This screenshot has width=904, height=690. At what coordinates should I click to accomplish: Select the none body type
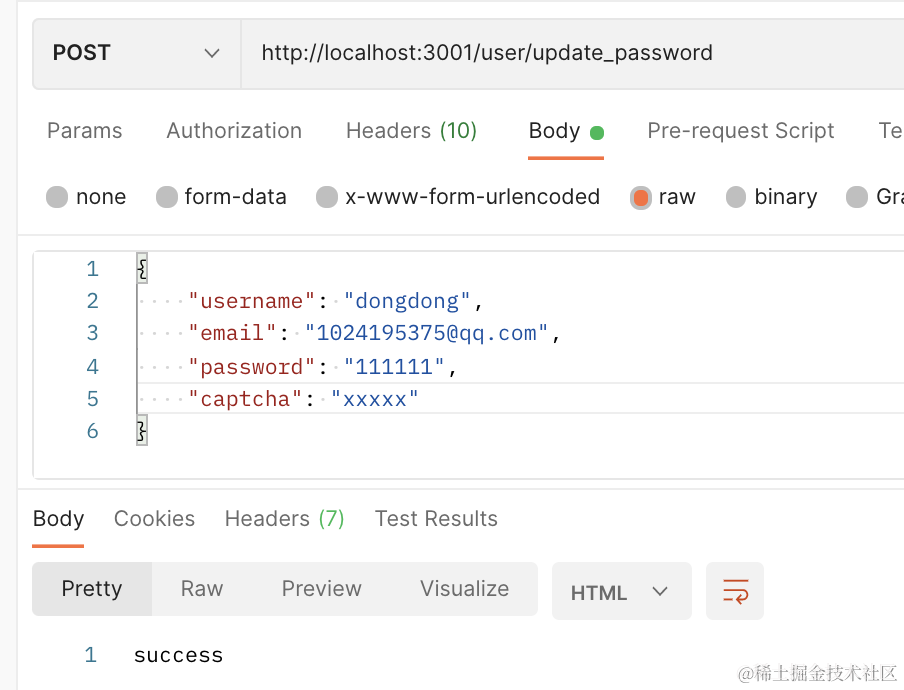coord(58,197)
